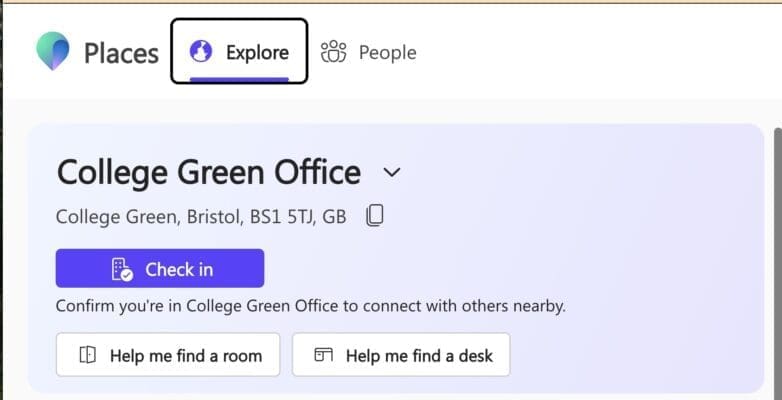
Task: Copy the office address to clipboard
Action: [x=374, y=215]
